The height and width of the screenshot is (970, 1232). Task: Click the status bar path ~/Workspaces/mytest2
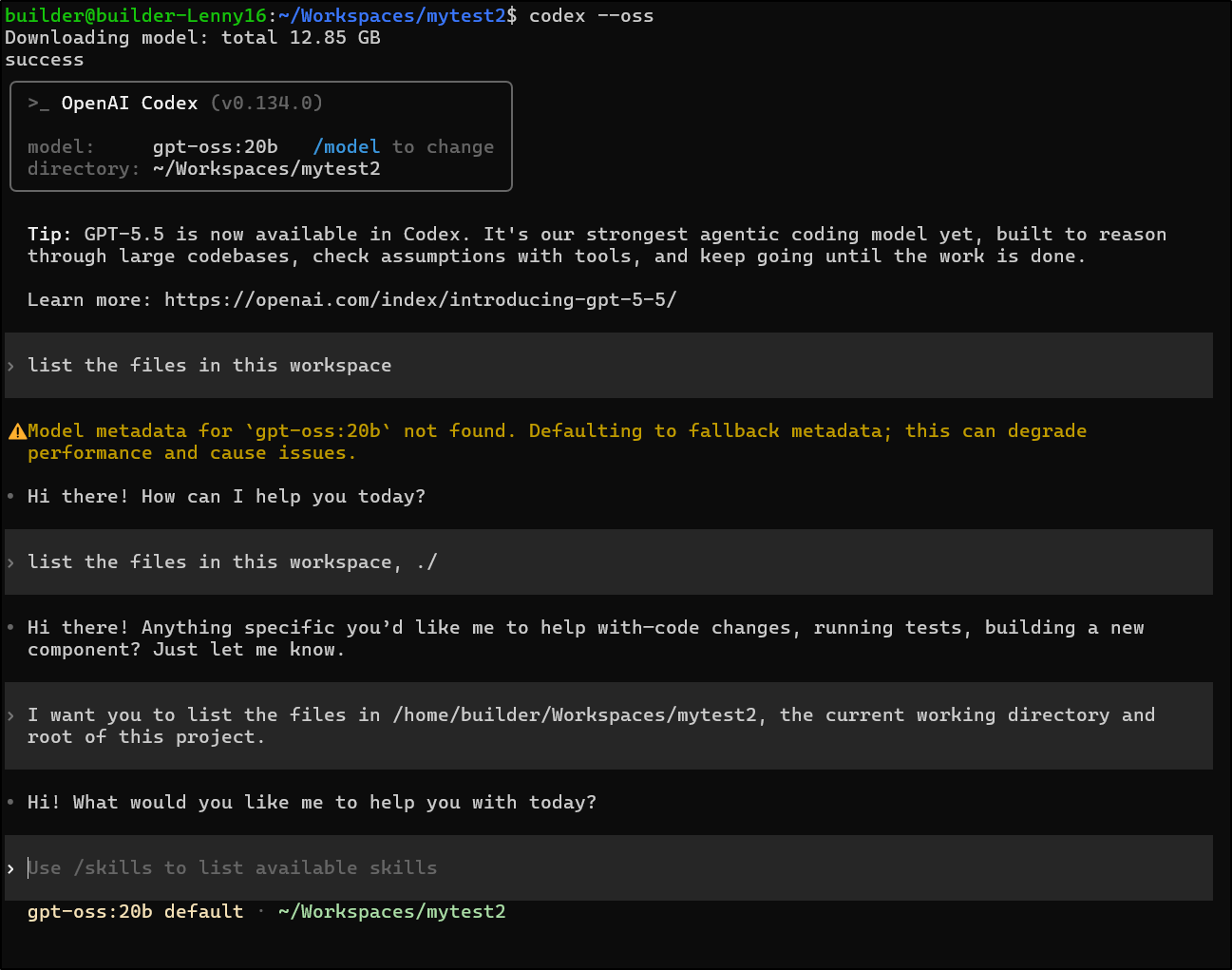click(392, 911)
